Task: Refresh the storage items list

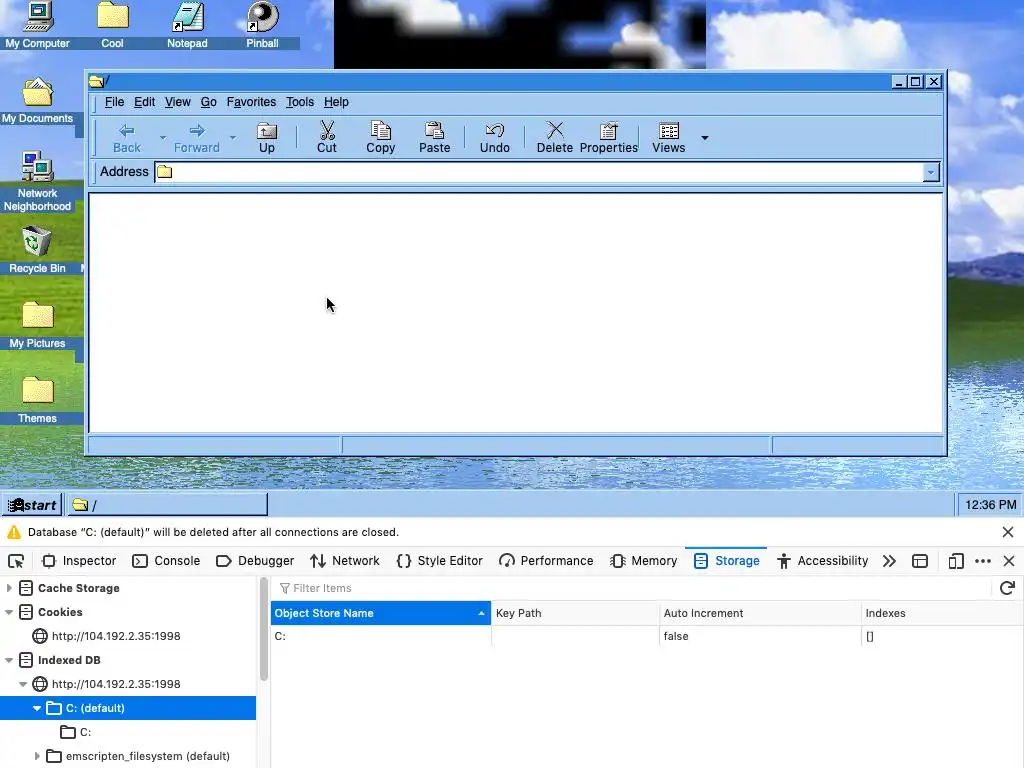Action: pos(1007,588)
